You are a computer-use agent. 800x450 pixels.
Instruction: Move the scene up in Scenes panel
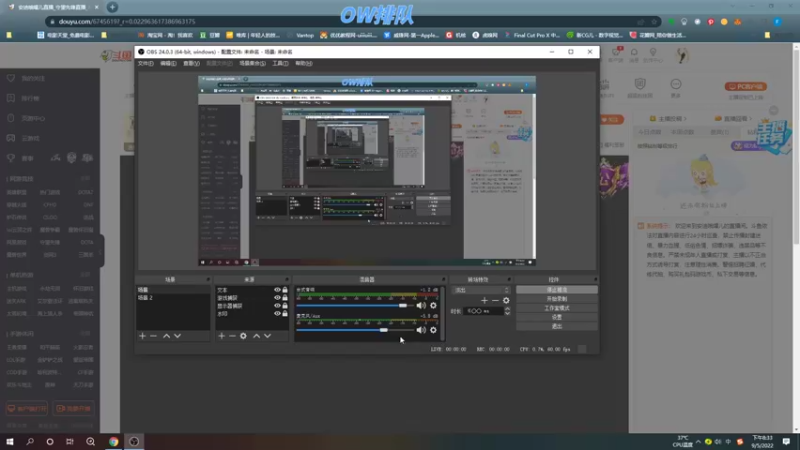[x=166, y=336]
